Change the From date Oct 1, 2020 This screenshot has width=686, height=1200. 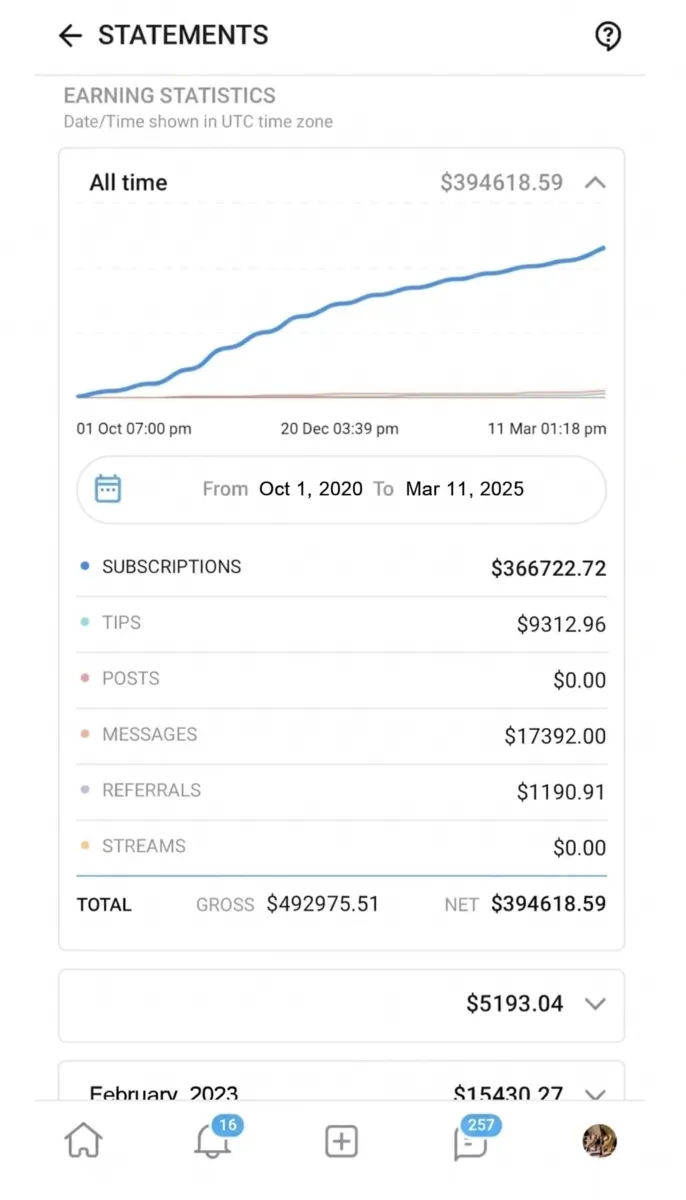(x=312, y=489)
